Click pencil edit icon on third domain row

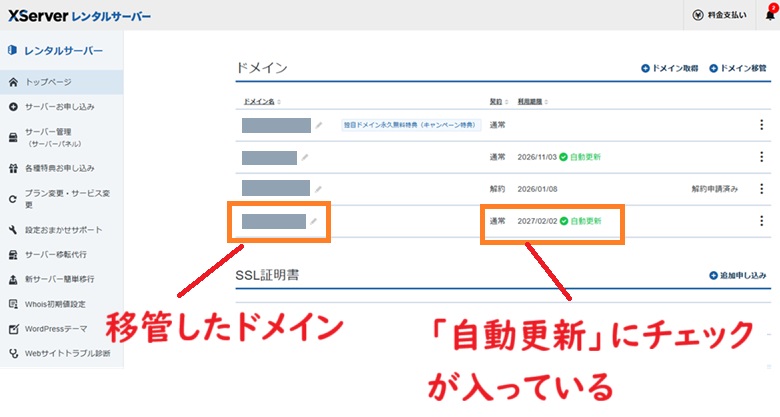tap(318, 188)
